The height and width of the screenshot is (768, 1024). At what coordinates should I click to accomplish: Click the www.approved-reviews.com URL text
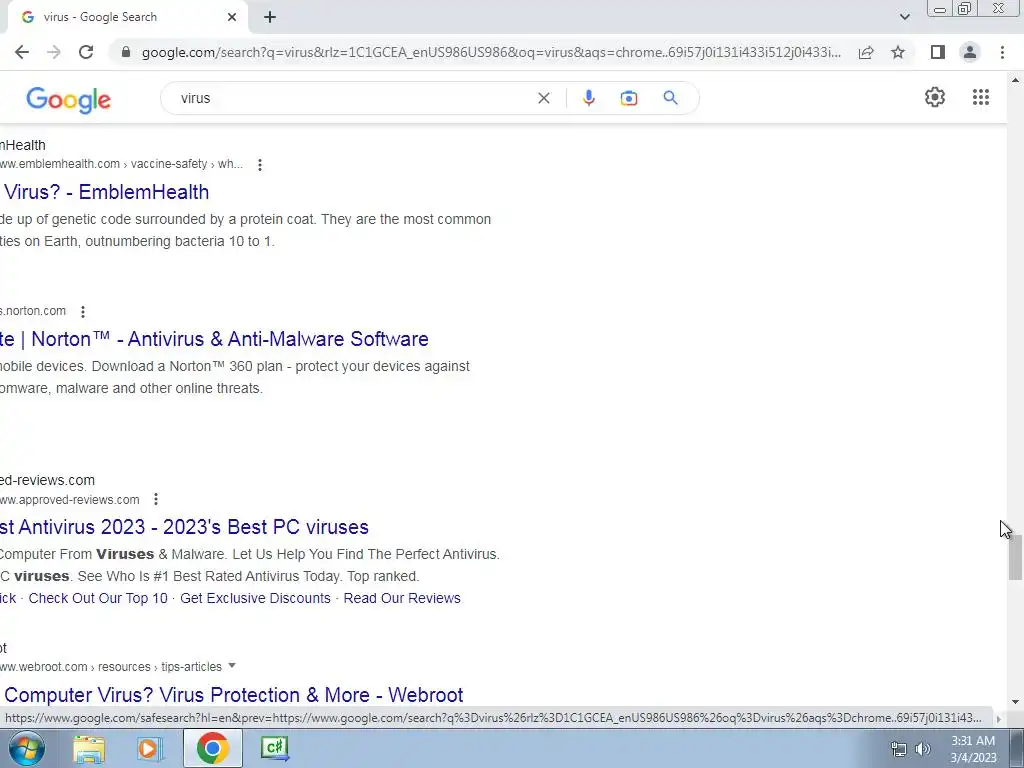(70, 500)
